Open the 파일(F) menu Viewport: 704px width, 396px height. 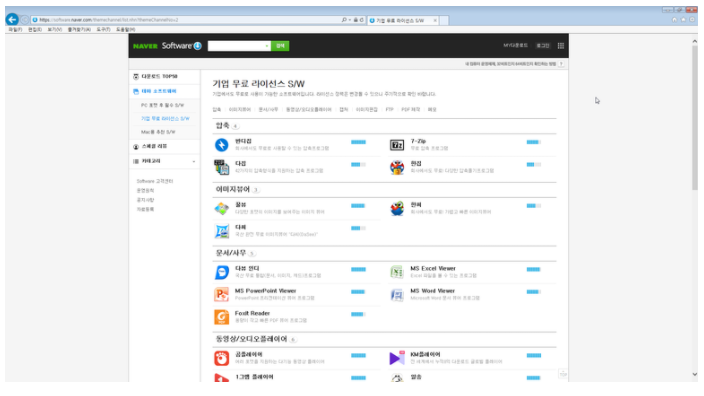(x=15, y=30)
